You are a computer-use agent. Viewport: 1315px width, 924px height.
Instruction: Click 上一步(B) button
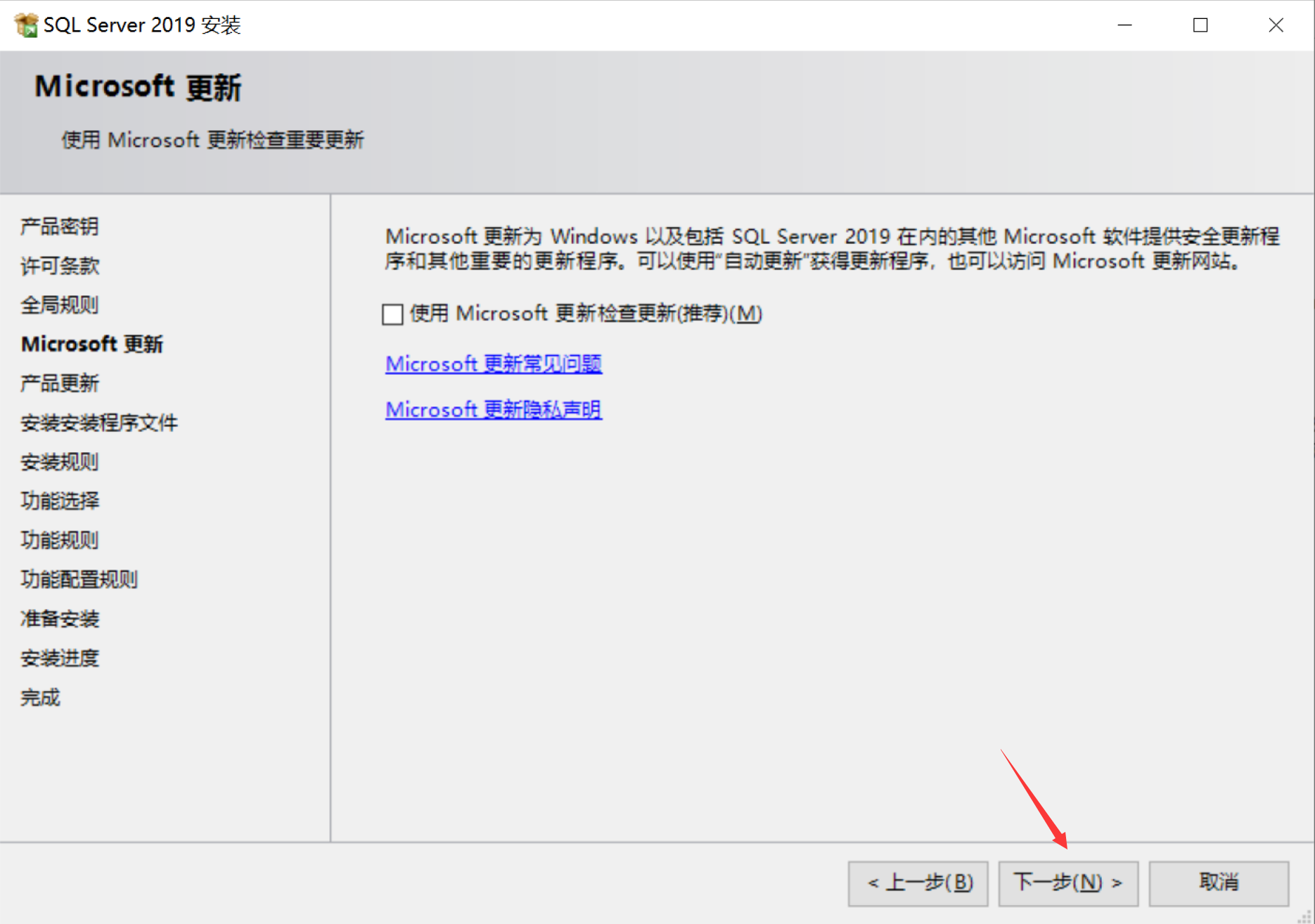918,883
